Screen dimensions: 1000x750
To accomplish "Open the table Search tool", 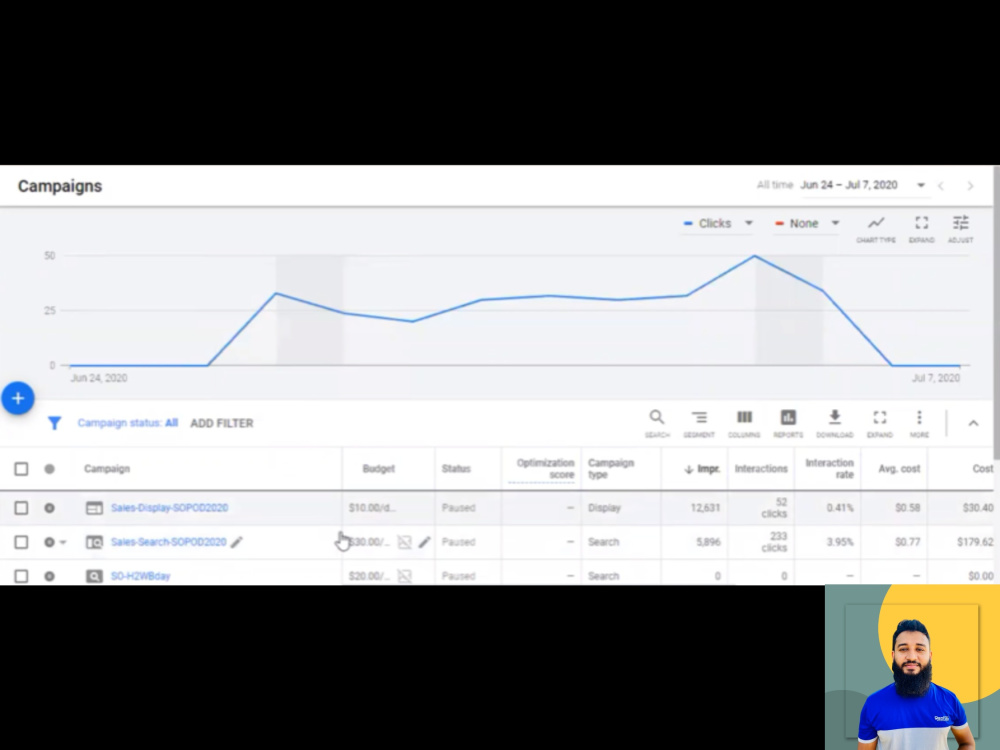I will (657, 423).
